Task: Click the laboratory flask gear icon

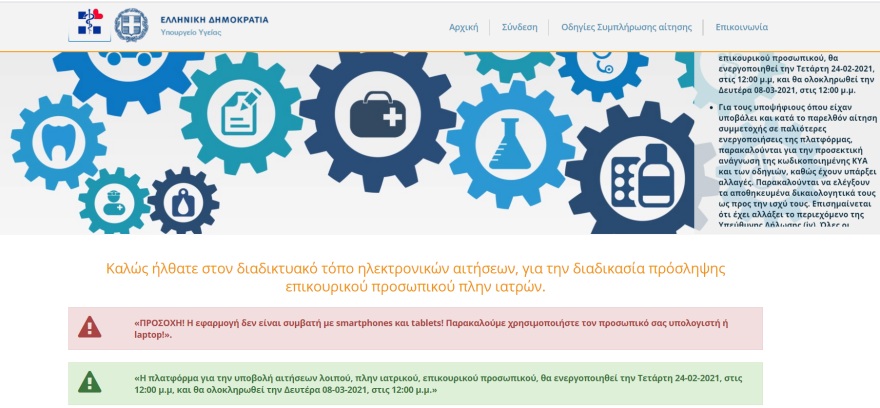Action: (x=510, y=144)
